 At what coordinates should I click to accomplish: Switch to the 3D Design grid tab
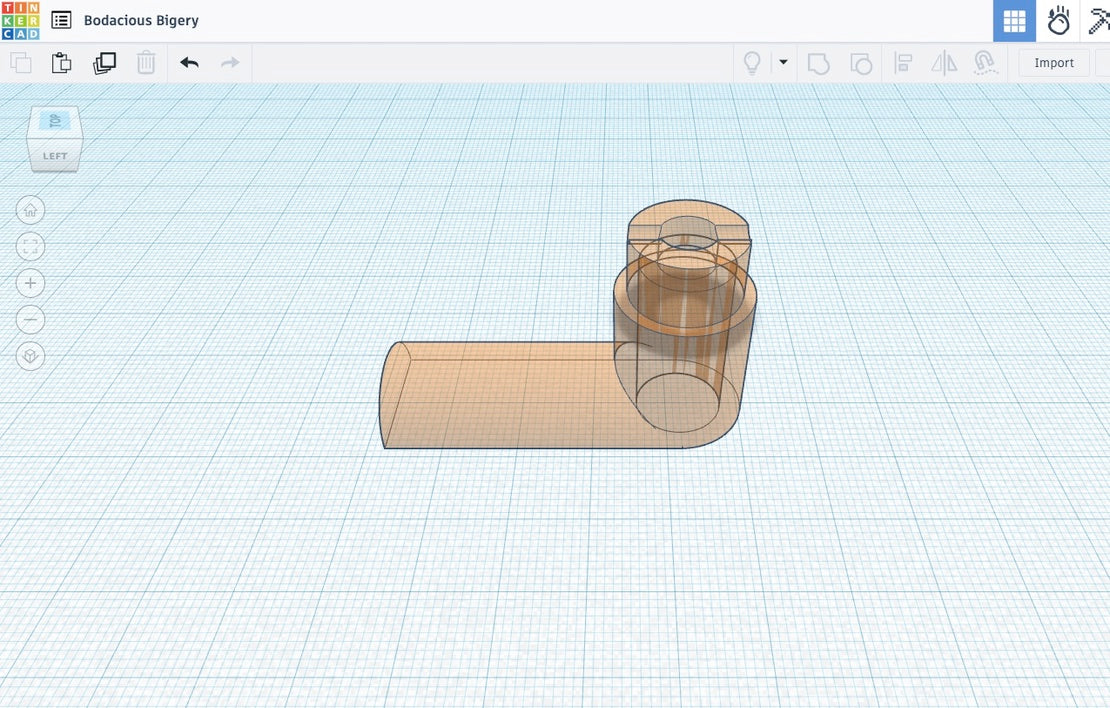click(x=1014, y=20)
